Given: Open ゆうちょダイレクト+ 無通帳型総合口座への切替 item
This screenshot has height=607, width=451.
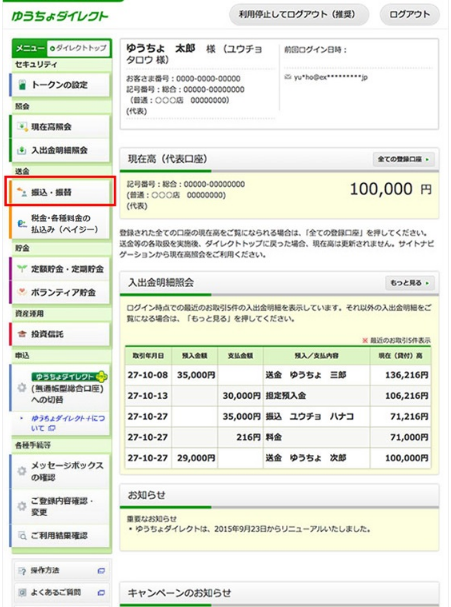Looking at the screenshot, I should click(x=60, y=388).
